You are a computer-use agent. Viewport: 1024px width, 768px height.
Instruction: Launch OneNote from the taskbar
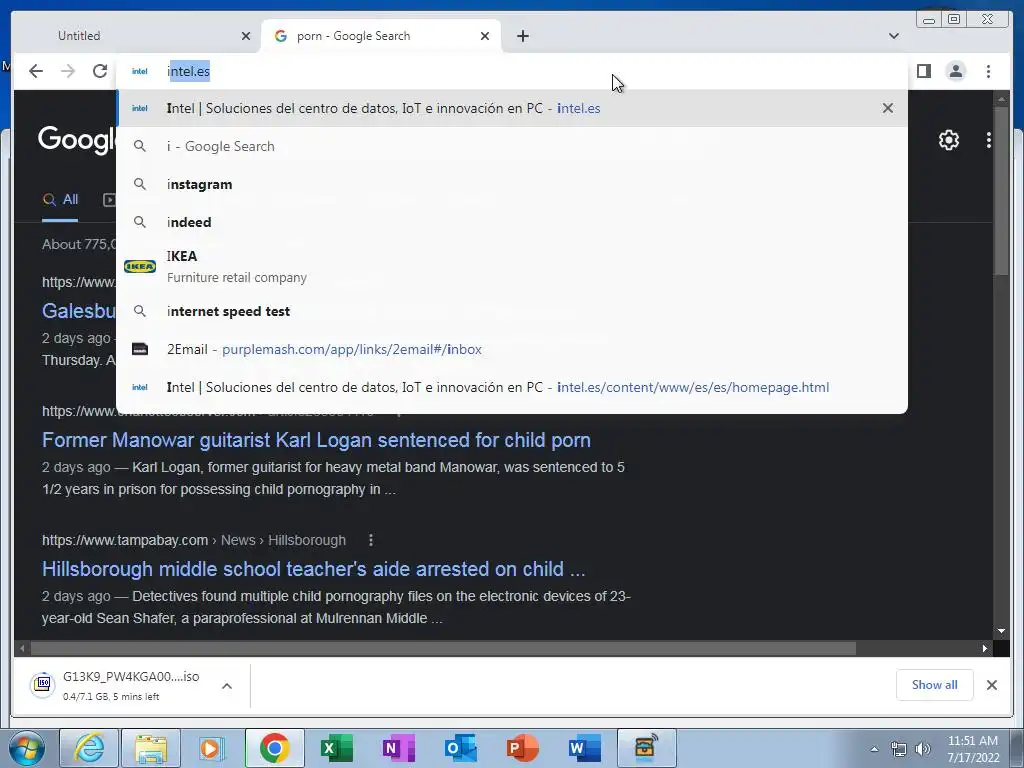[x=398, y=748]
